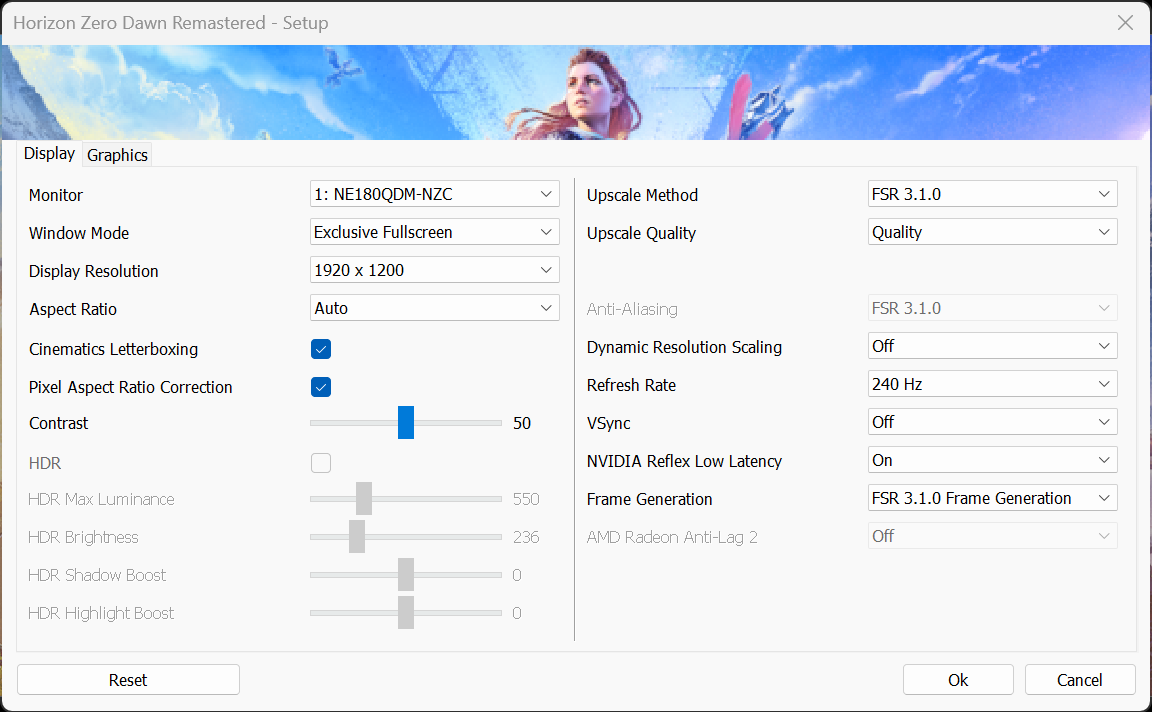
Task: Select the Display tab
Action: 49,154
